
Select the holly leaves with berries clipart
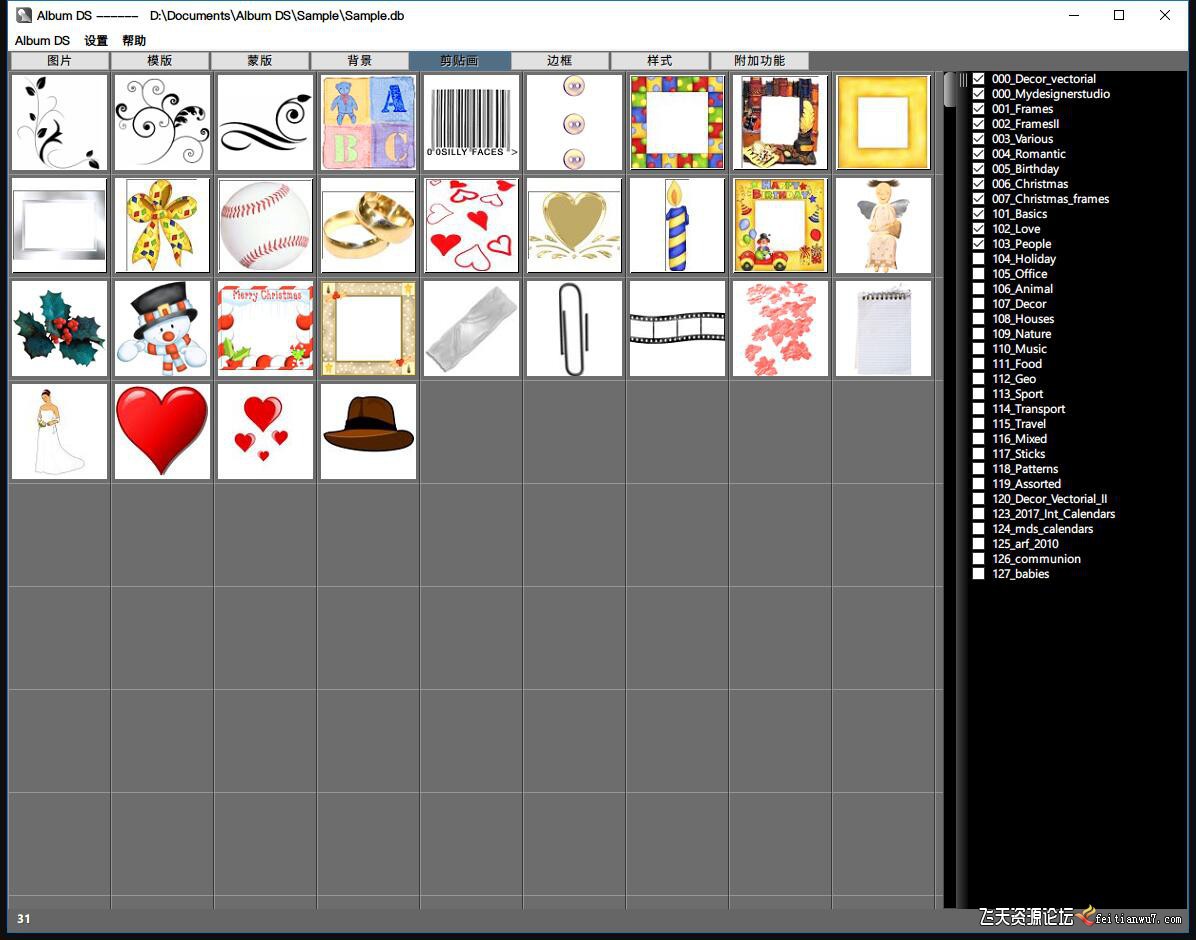pos(59,328)
